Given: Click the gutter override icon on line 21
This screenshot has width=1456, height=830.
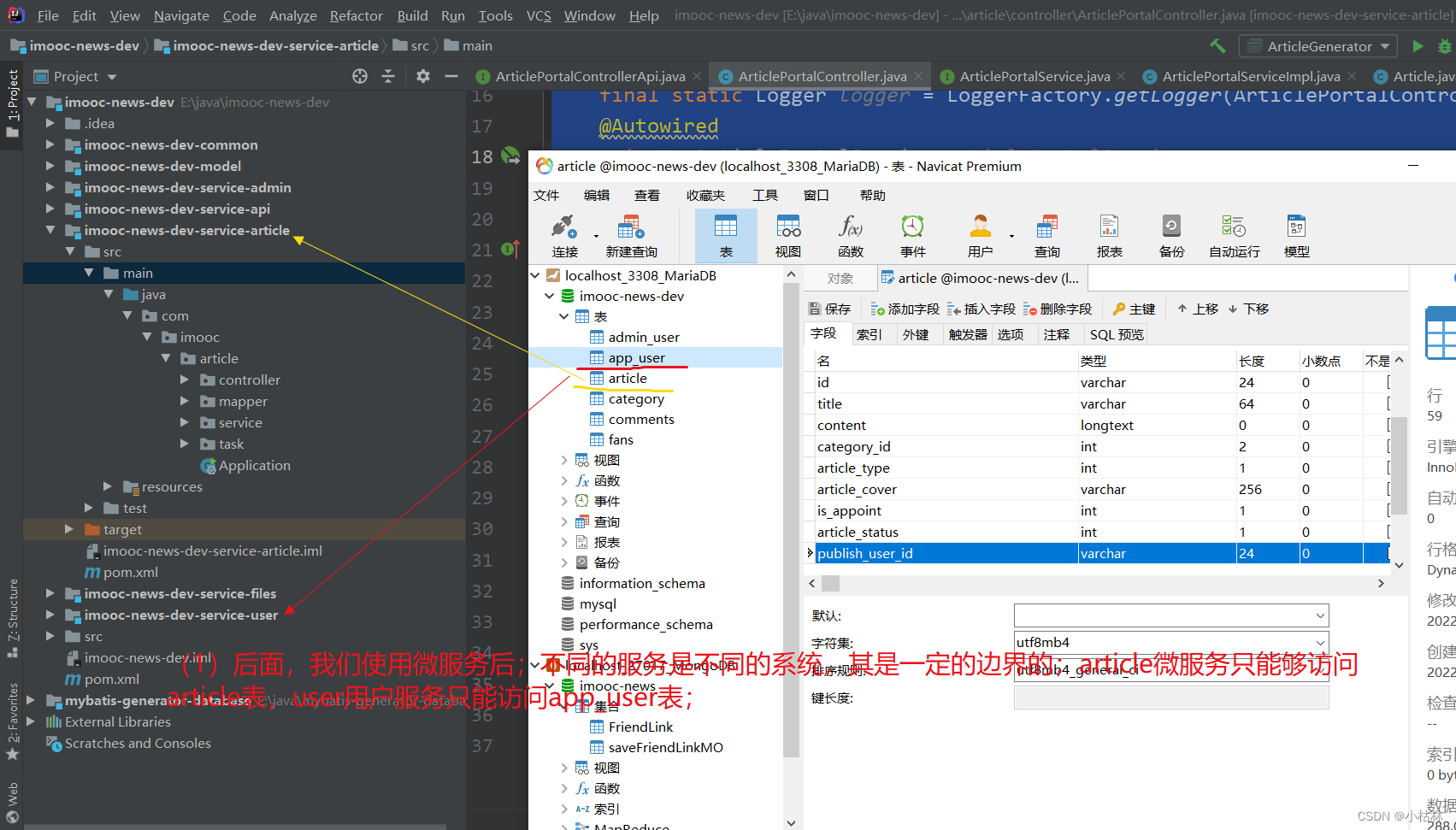Looking at the screenshot, I should (510, 249).
